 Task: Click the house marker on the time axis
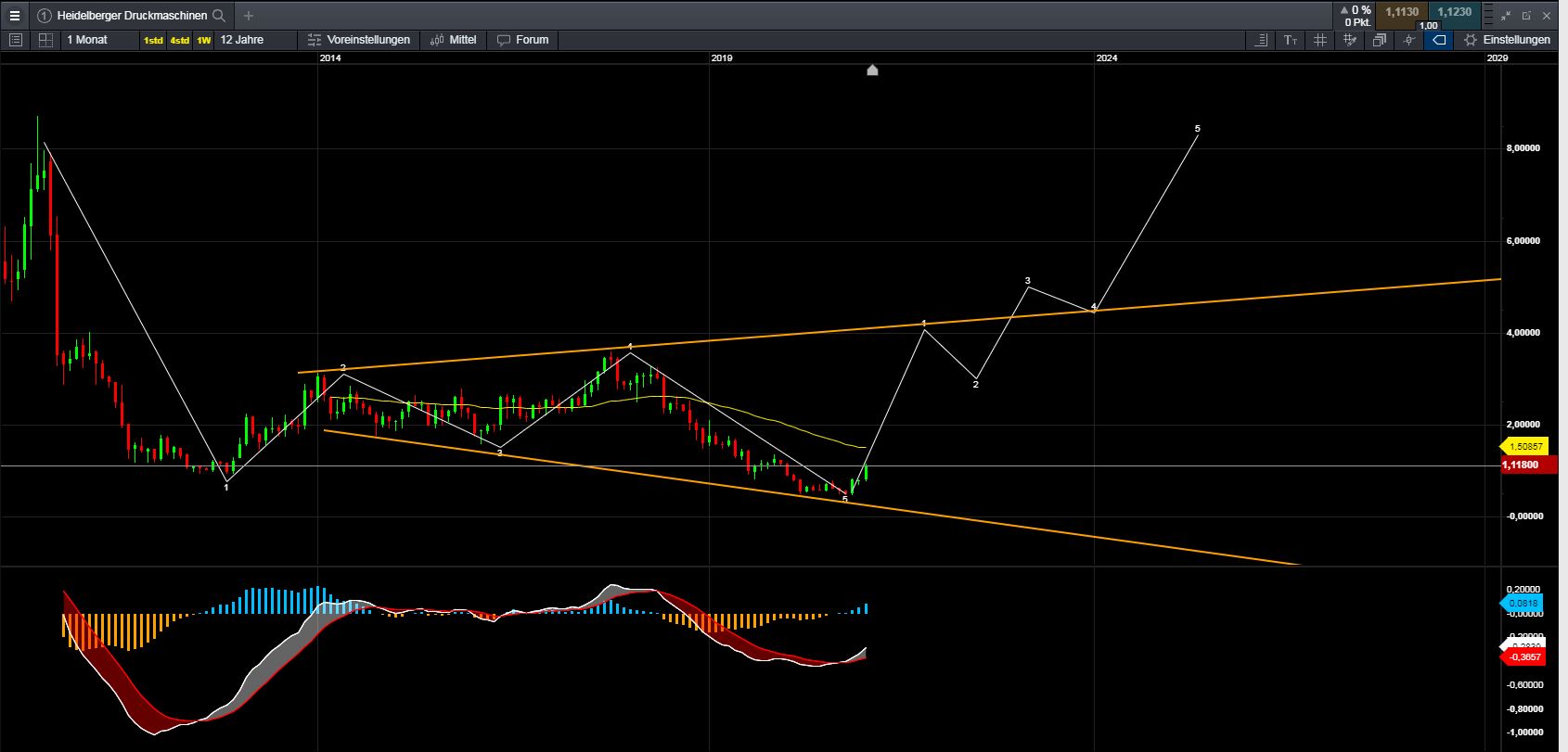click(x=872, y=70)
